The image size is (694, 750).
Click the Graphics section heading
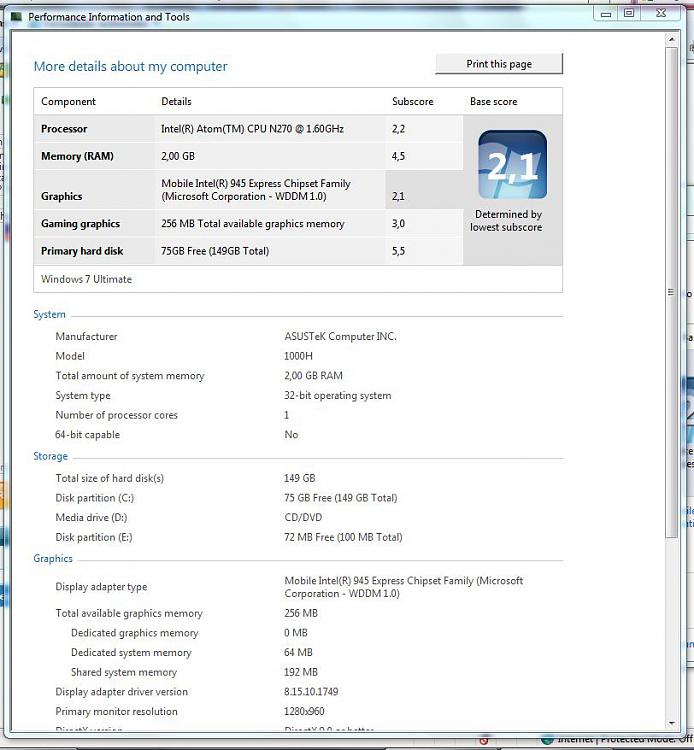tap(53, 558)
